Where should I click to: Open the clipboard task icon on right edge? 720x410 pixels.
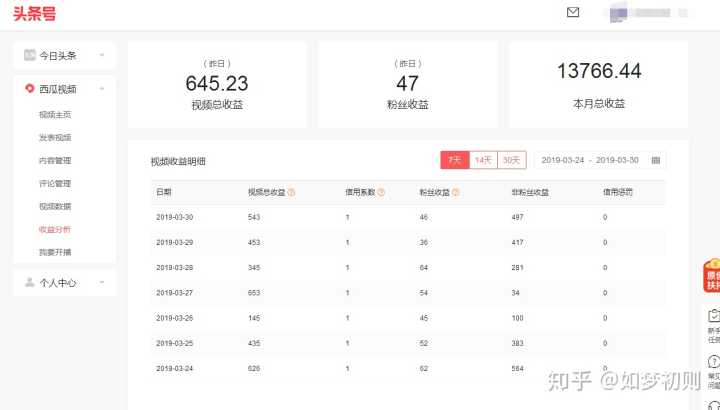pos(714,316)
